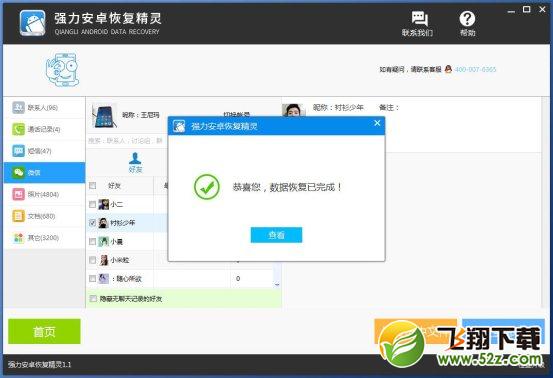Click the WeChat logo icon in sidebar
The image size is (553, 378).
pyautogui.click(x=18, y=172)
